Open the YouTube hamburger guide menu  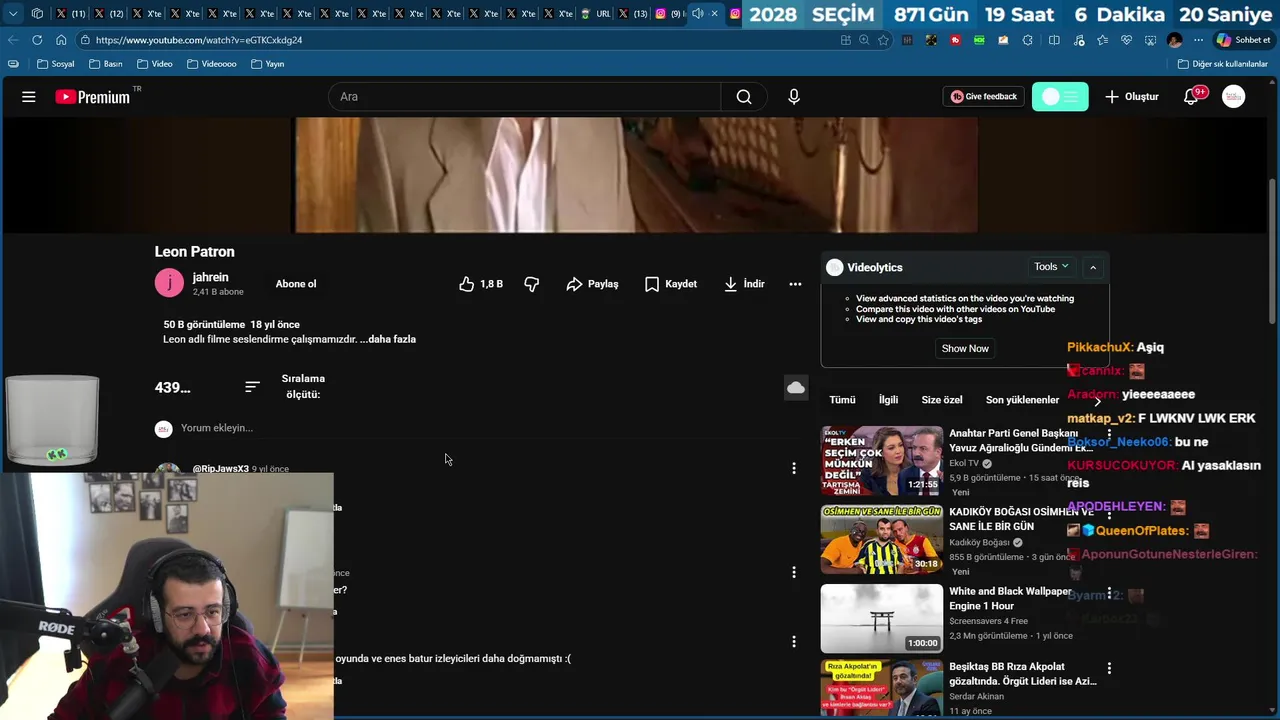pyautogui.click(x=29, y=97)
